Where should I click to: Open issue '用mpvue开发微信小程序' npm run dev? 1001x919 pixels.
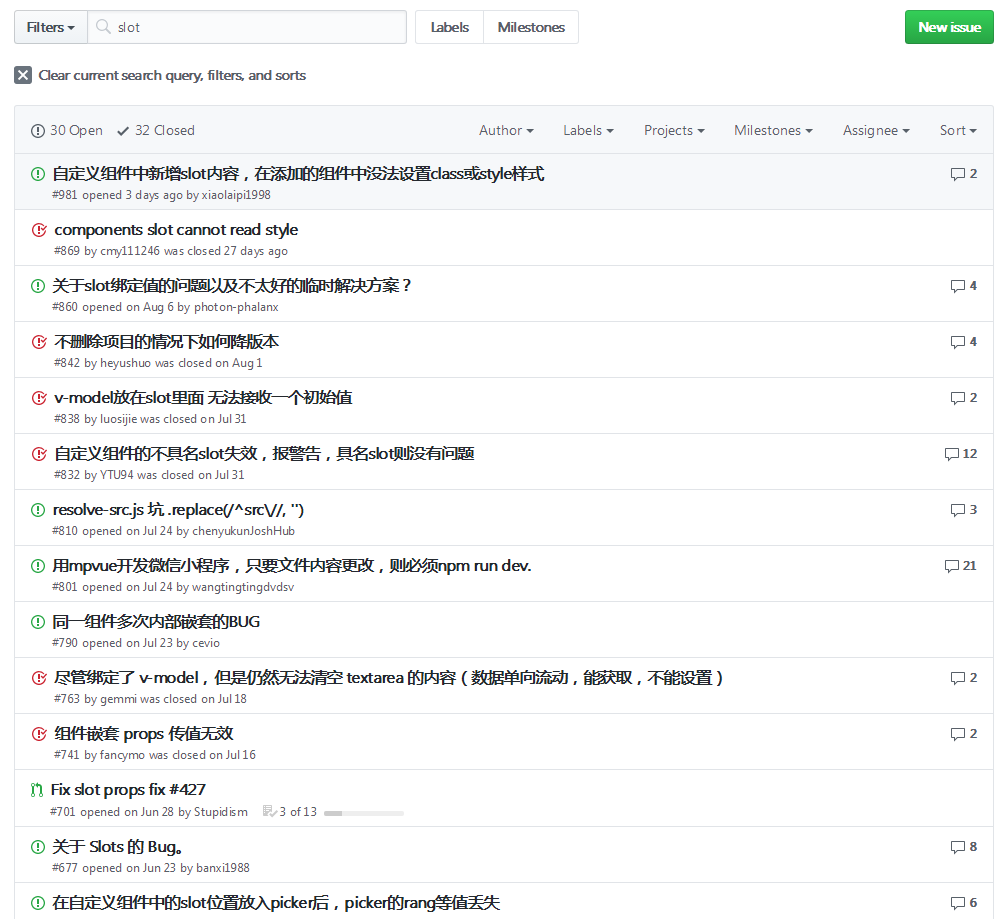(292, 566)
